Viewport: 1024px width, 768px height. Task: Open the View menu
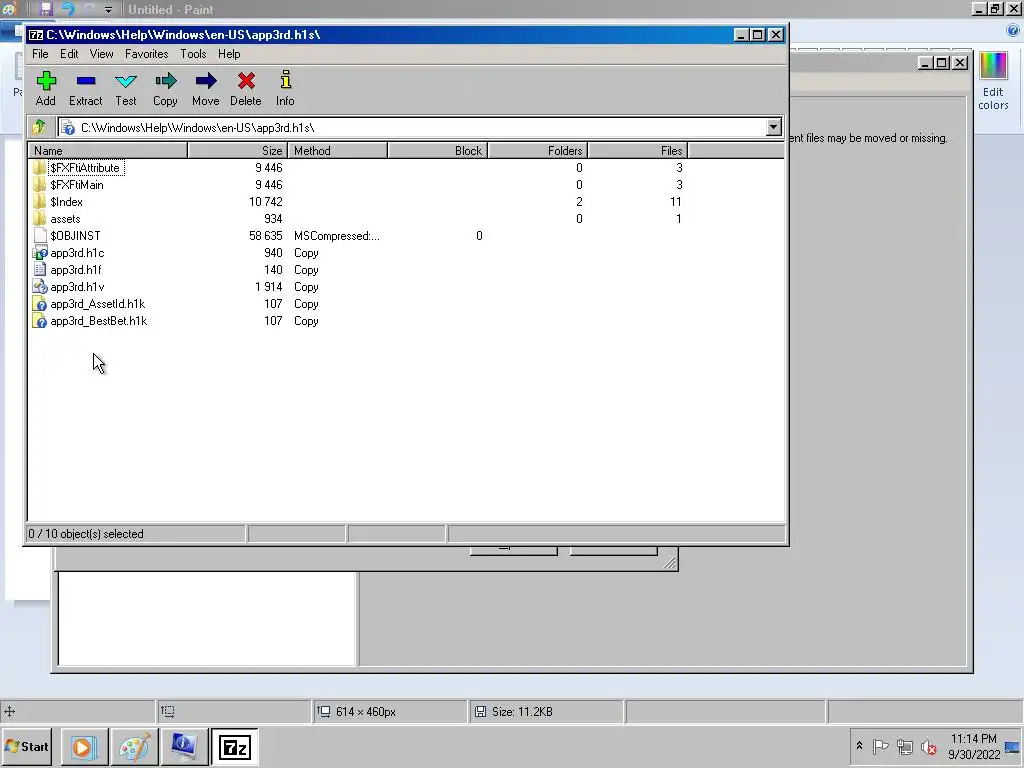[x=101, y=54]
